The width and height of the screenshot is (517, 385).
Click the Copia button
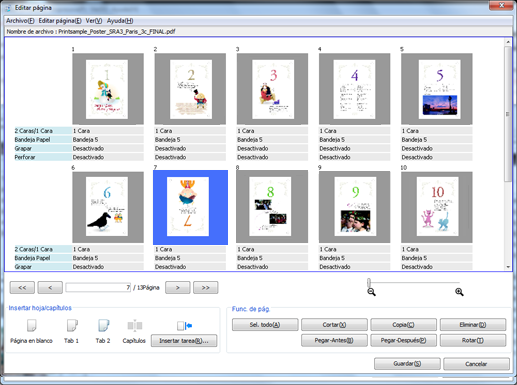click(403, 325)
